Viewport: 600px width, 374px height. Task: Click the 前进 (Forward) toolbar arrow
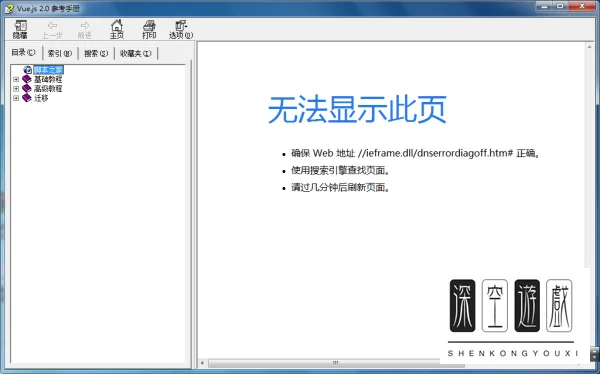click(x=85, y=29)
